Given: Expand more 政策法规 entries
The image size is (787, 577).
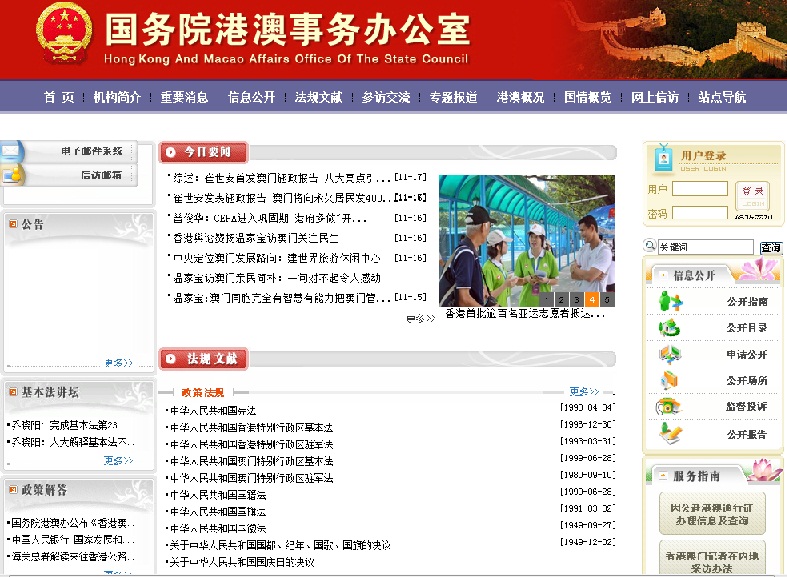Looking at the screenshot, I should tap(584, 392).
